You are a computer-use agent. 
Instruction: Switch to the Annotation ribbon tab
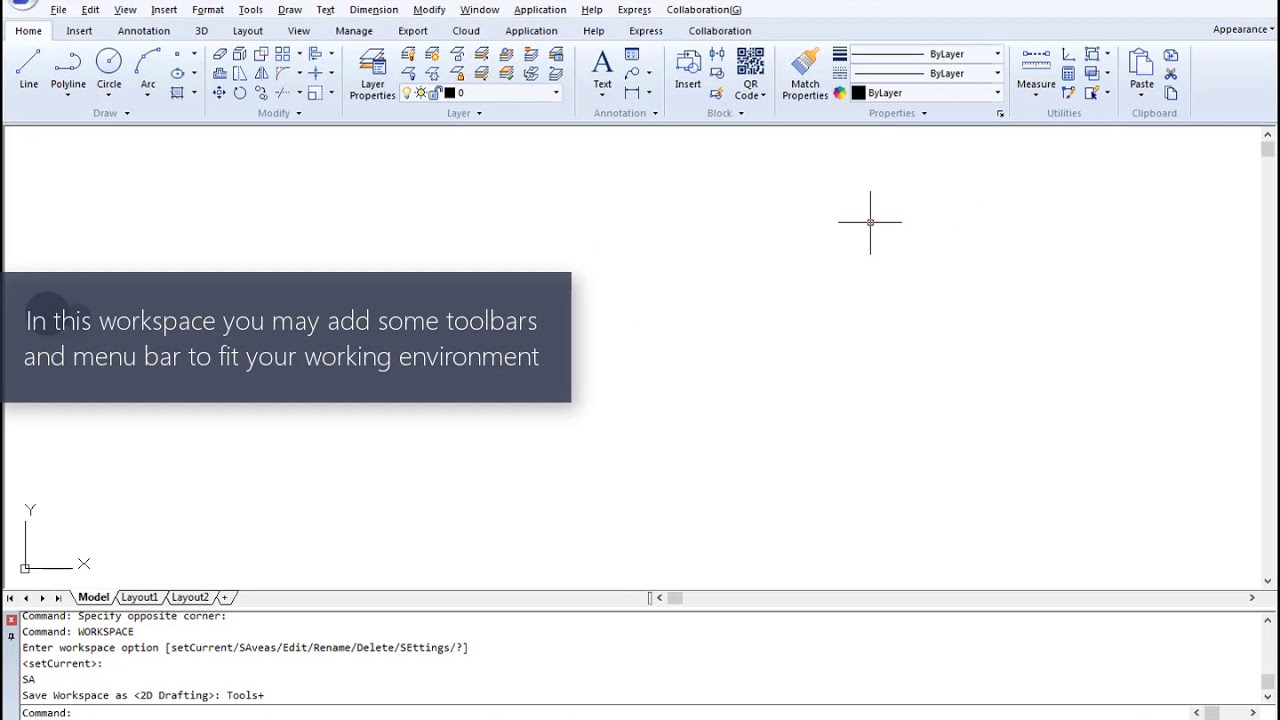tap(144, 31)
